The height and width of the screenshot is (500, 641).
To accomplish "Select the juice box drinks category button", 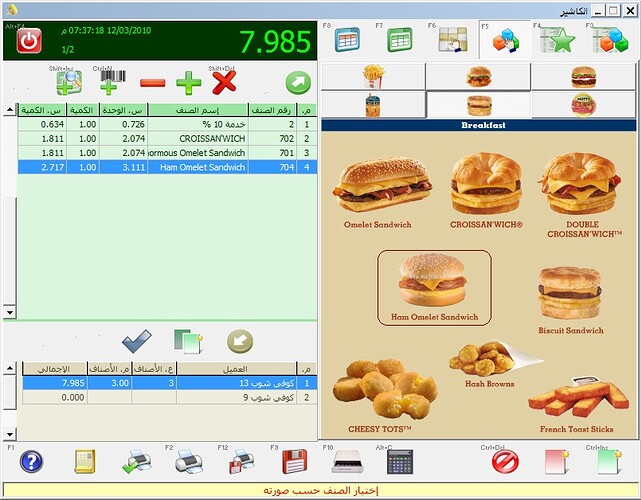I will point(373,105).
